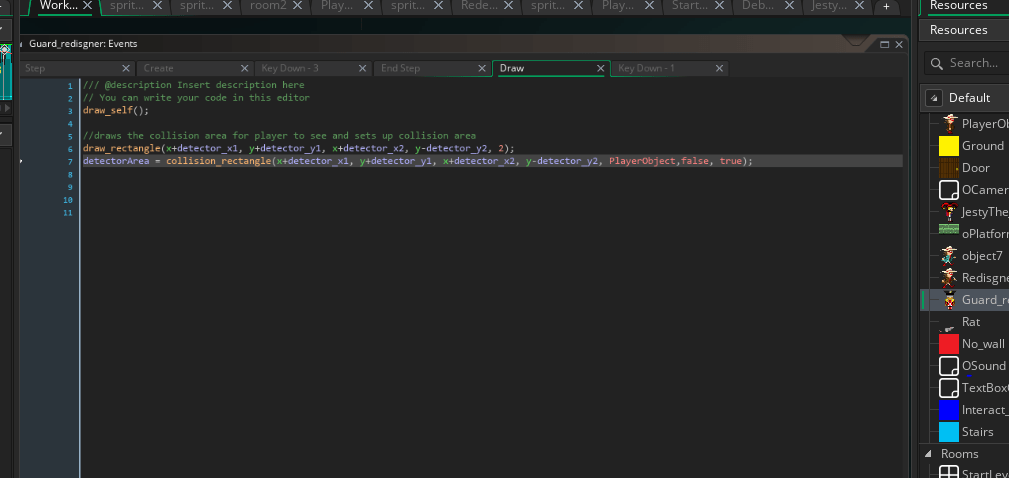Close the Draw event tab
The width and height of the screenshot is (1009, 478).
point(600,68)
